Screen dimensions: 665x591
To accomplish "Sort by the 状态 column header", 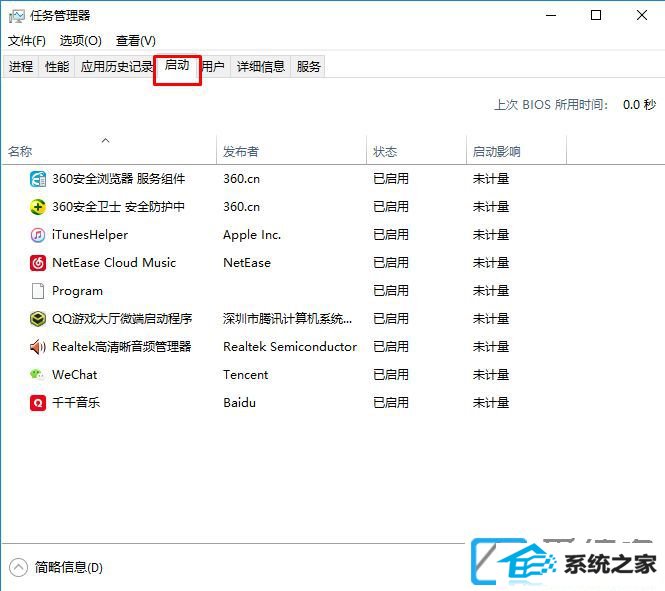I will (416, 151).
